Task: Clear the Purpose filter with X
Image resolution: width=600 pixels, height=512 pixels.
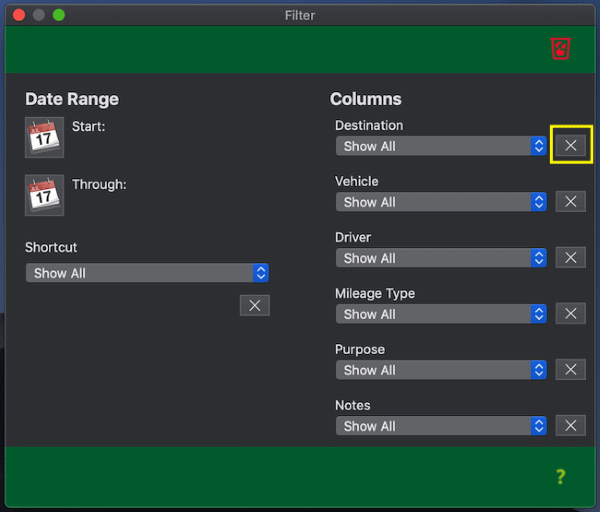Action: [570, 370]
